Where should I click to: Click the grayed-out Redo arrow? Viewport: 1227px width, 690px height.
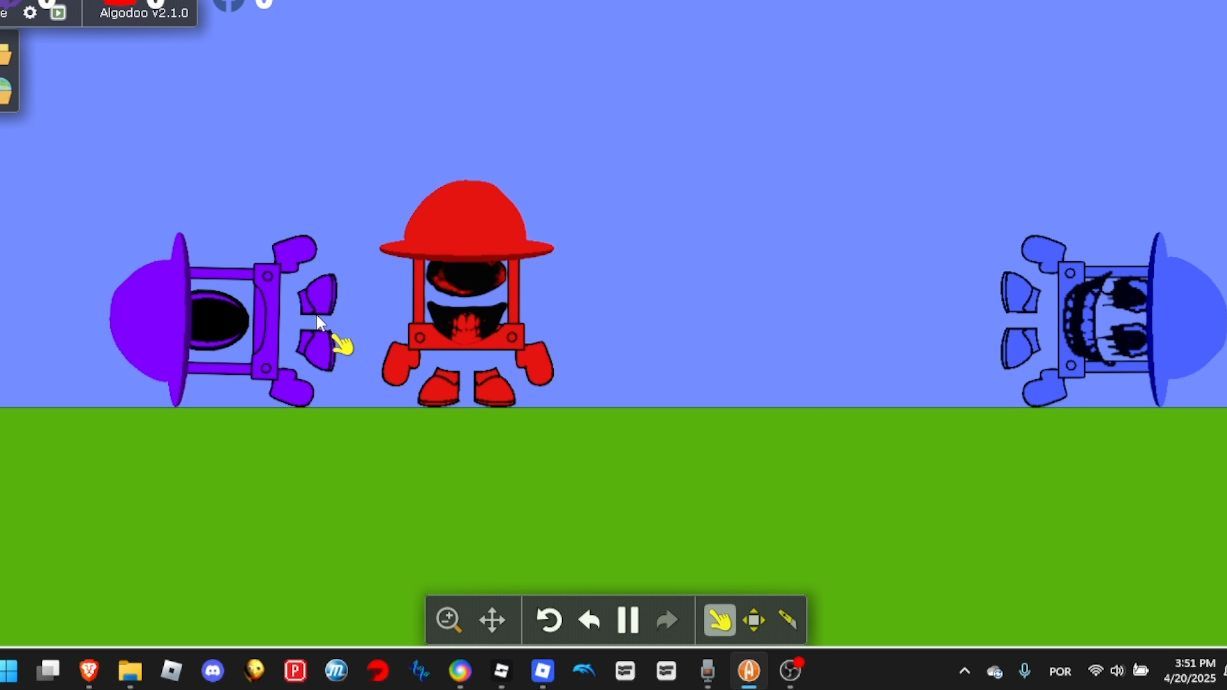point(667,621)
